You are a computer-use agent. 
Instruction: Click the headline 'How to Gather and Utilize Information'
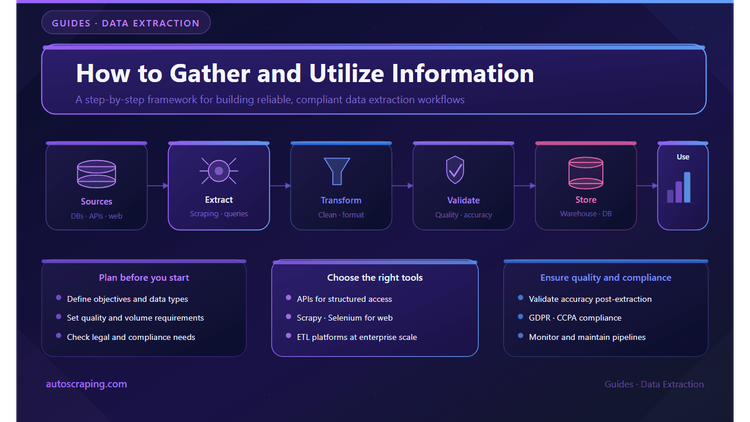305,73
